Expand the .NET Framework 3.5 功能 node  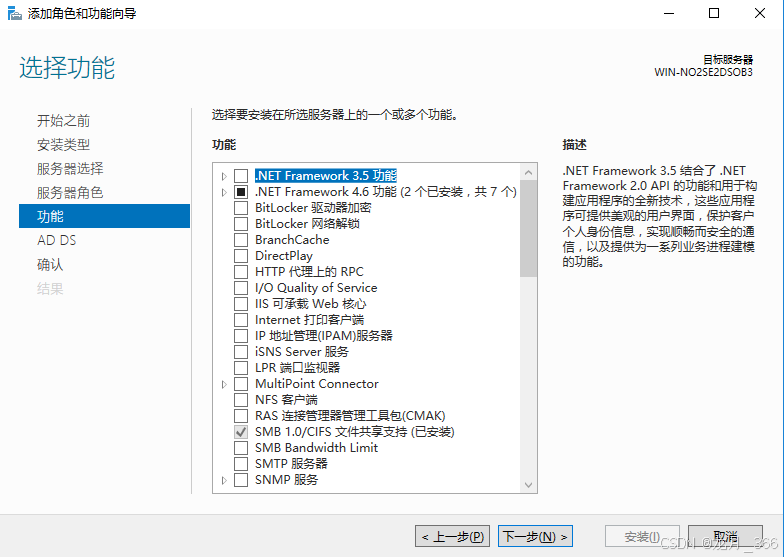coord(224,176)
